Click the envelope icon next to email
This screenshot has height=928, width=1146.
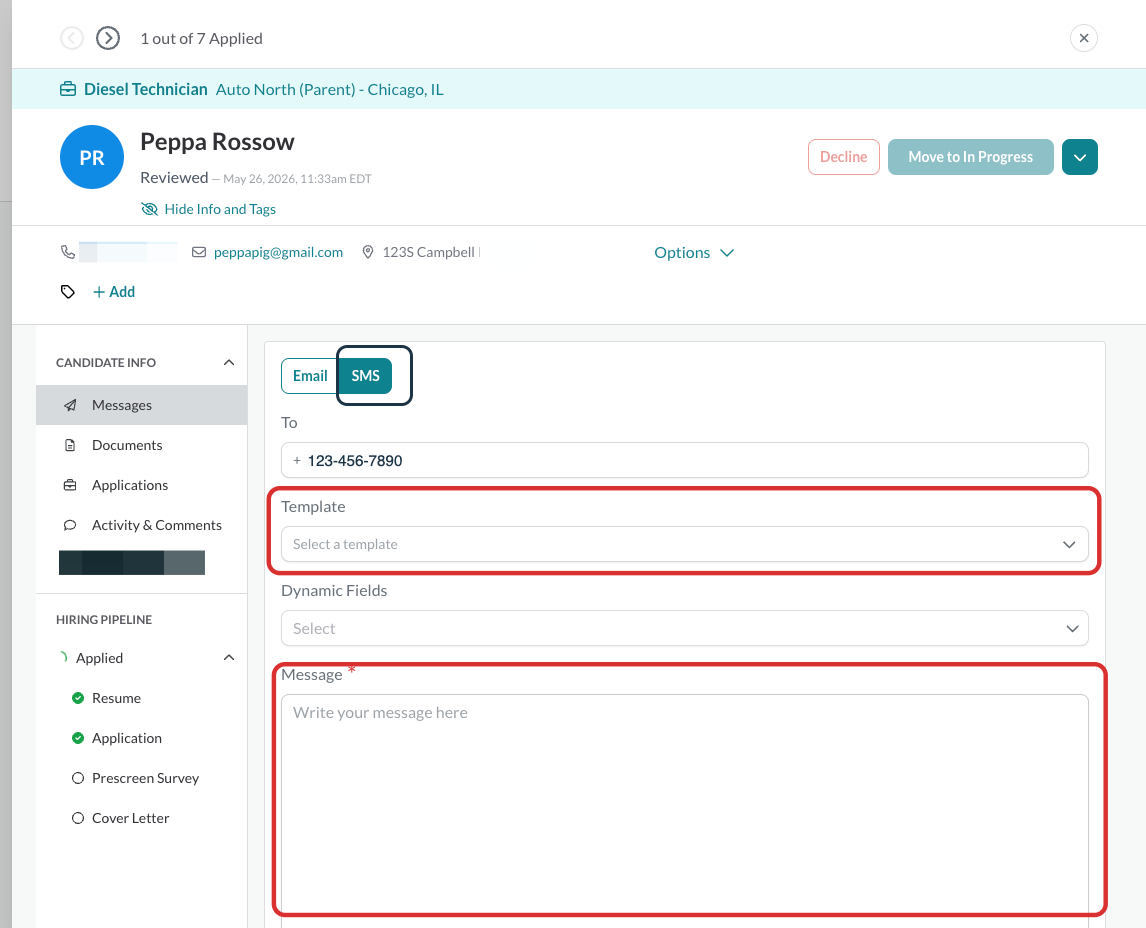click(x=199, y=252)
